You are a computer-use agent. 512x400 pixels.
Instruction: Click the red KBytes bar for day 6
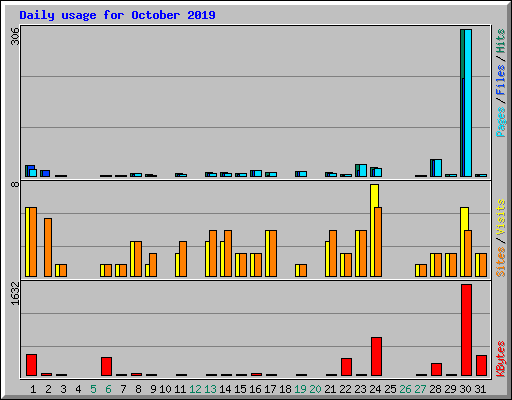[106, 367]
